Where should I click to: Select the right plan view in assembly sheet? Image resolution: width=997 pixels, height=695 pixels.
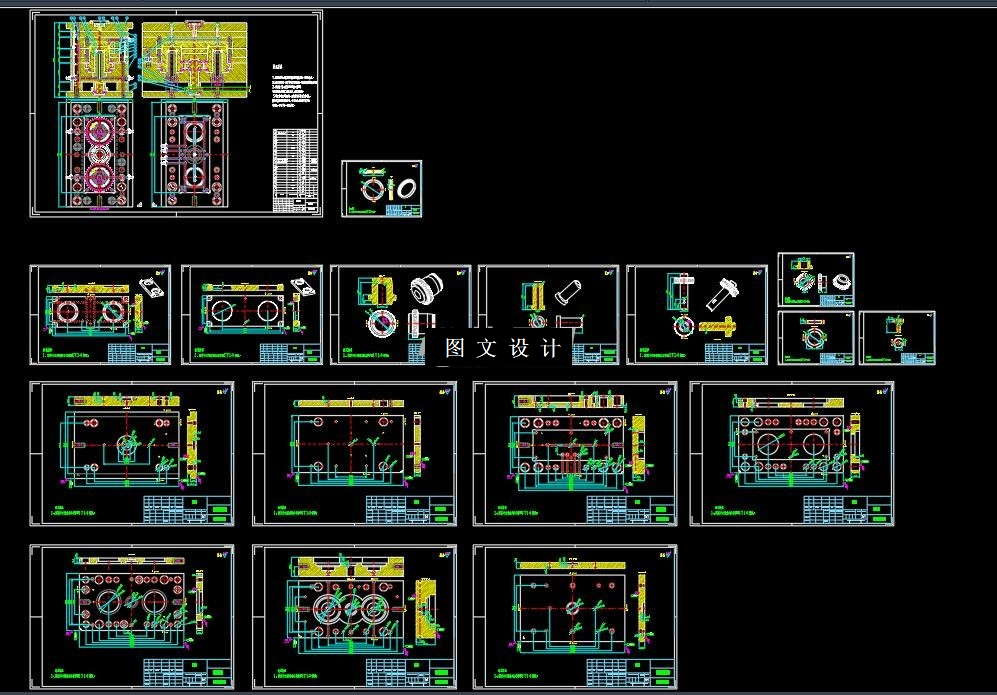pyautogui.click(x=191, y=154)
